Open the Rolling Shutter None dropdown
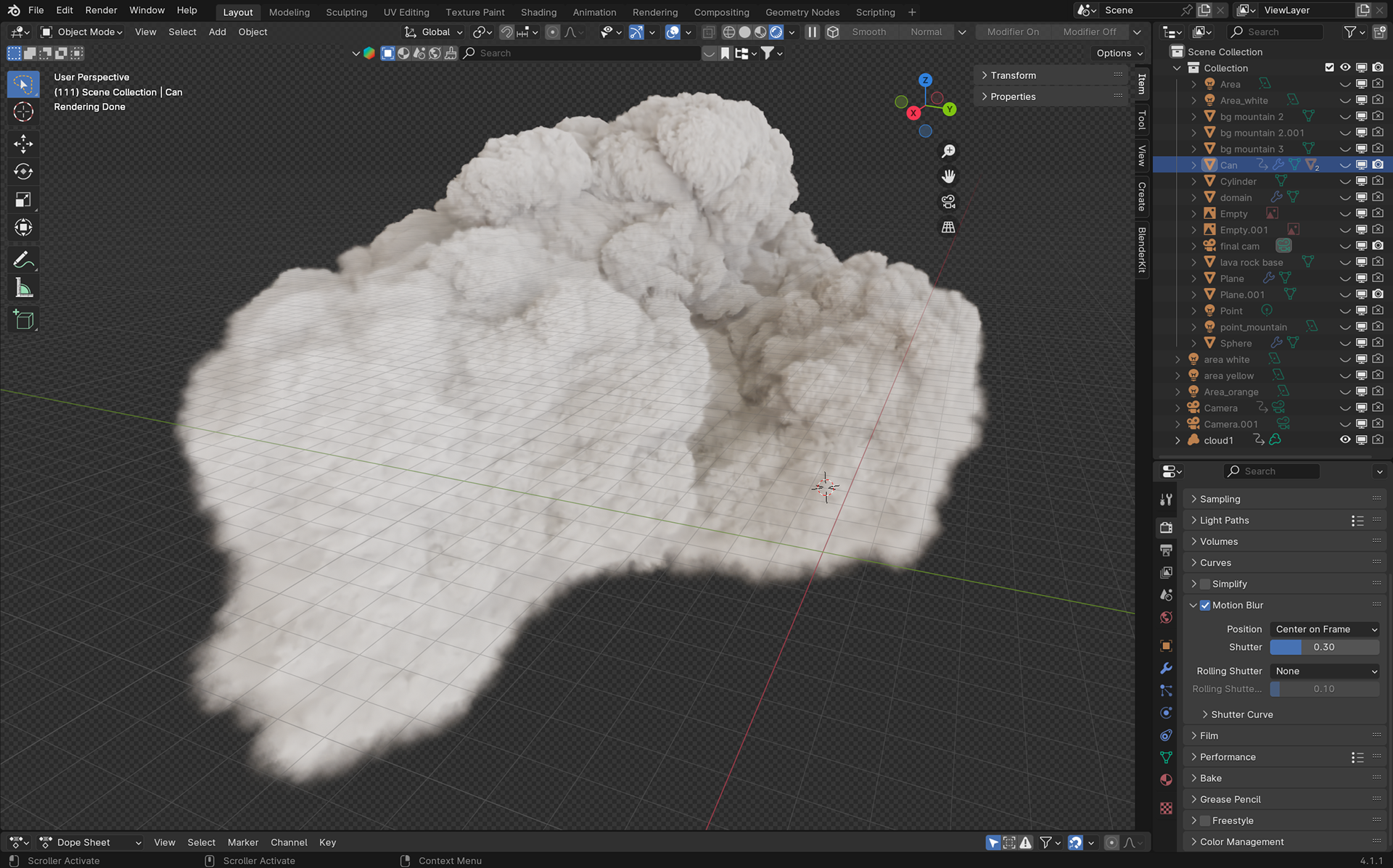 pyautogui.click(x=1325, y=671)
